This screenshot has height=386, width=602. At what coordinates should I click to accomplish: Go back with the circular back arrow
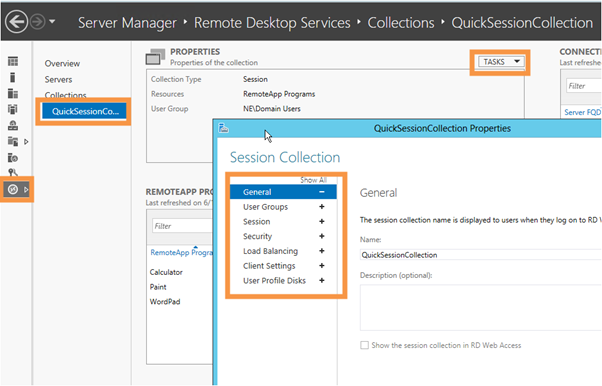(17, 22)
